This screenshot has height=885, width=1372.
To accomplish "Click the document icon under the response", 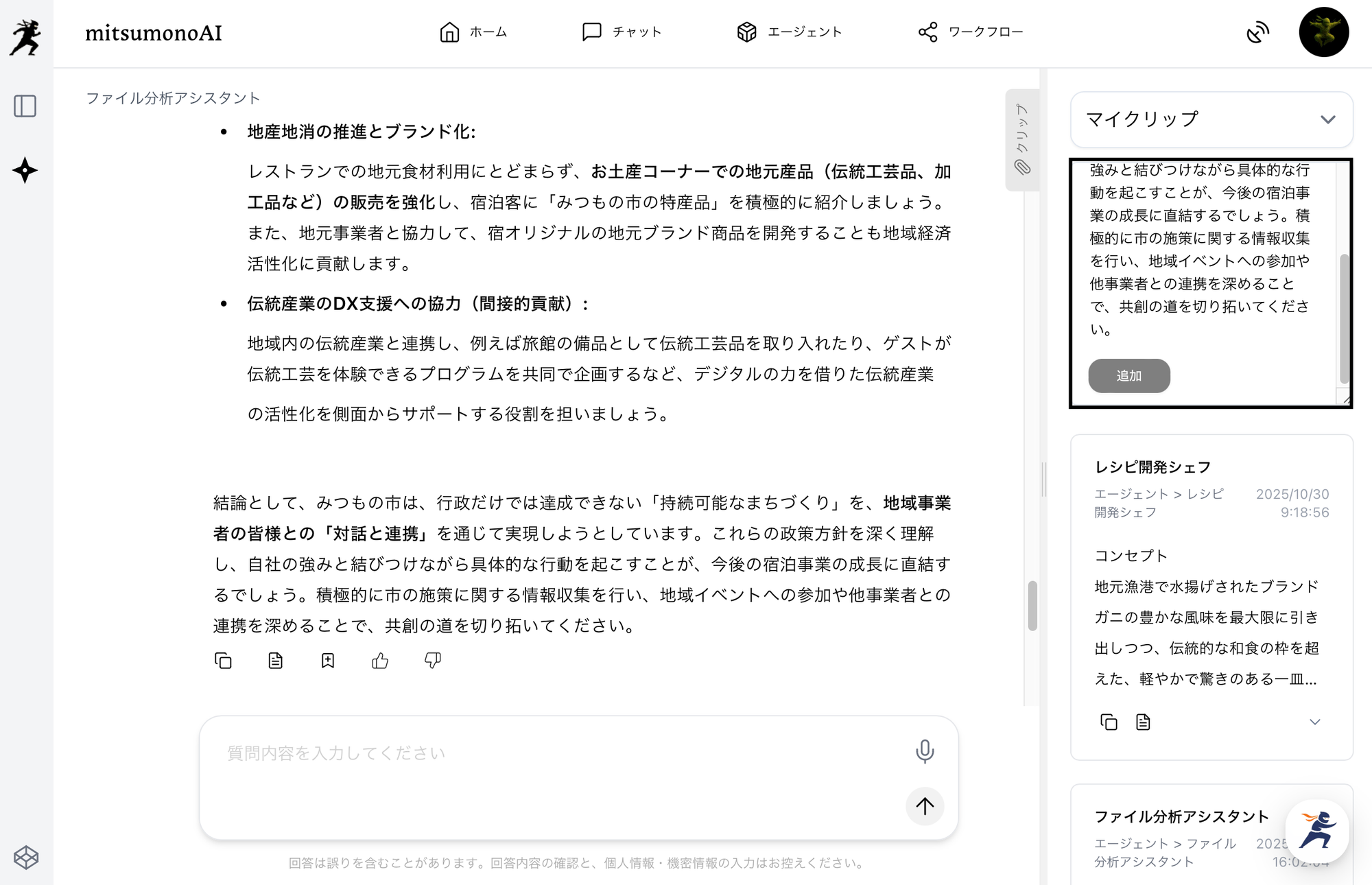I will (x=275, y=661).
